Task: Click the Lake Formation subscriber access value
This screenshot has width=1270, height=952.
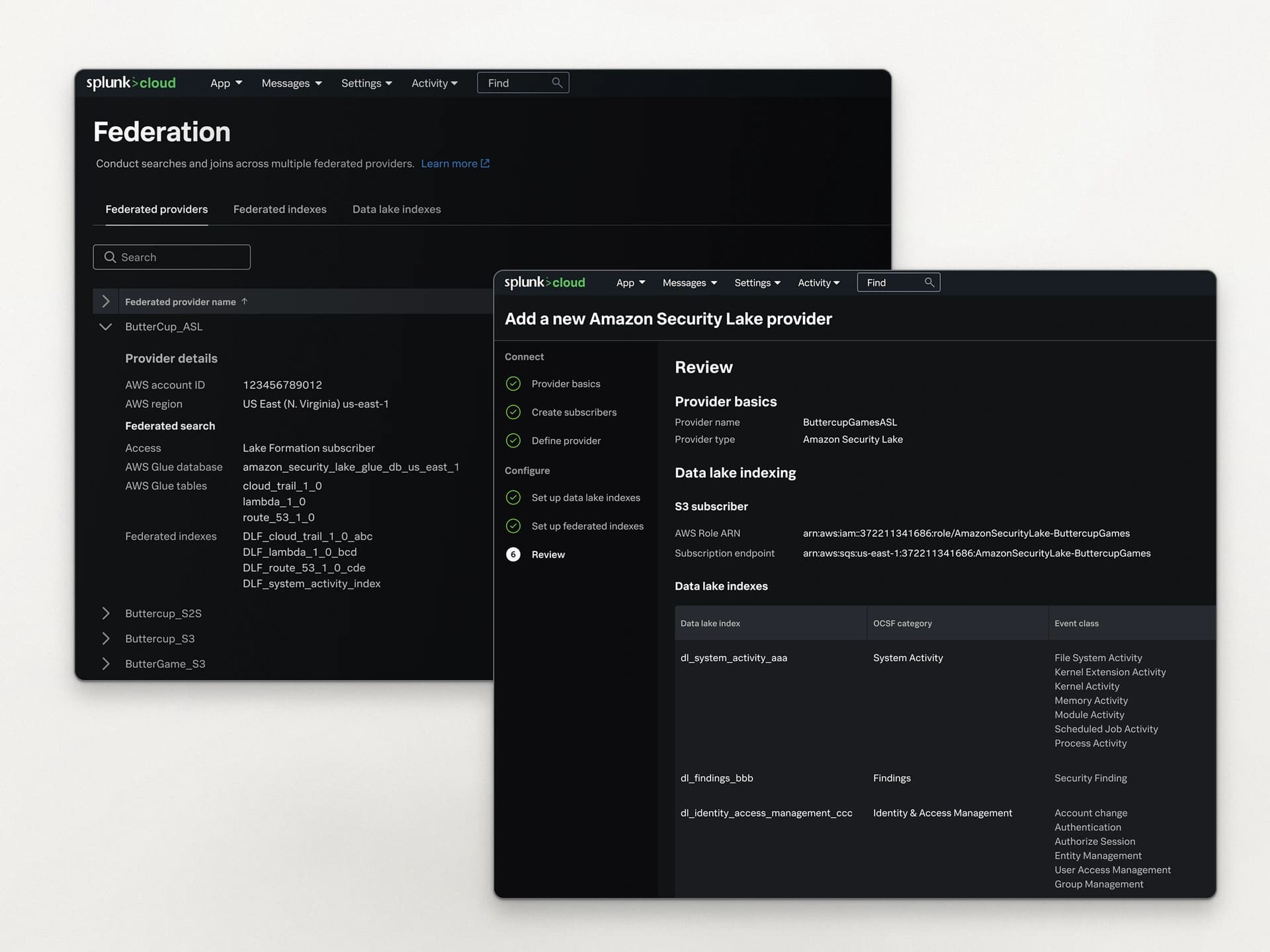Action: pyautogui.click(x=308, y=448)
